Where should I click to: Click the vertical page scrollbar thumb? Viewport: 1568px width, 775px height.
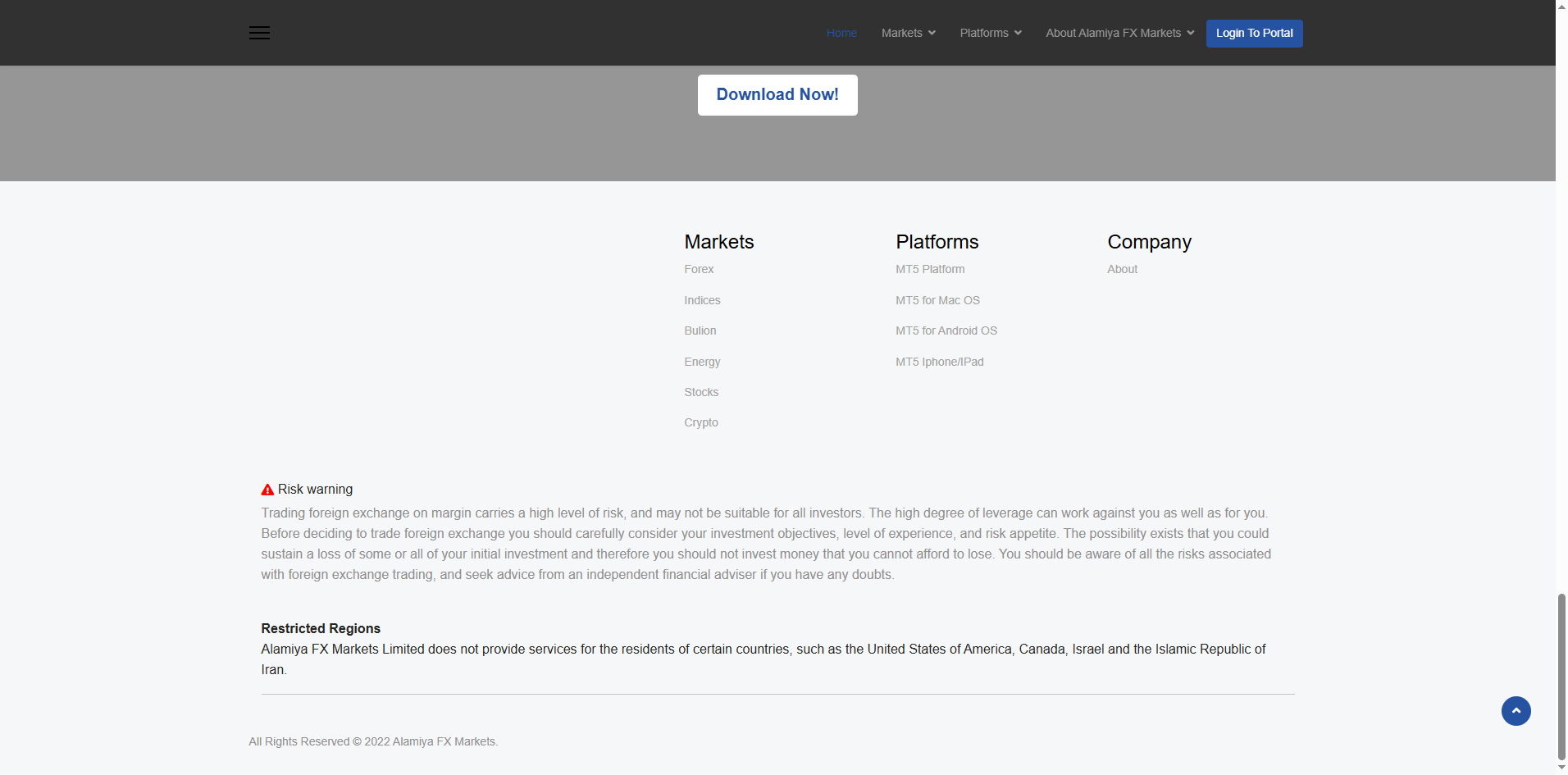click(1561, 677)
